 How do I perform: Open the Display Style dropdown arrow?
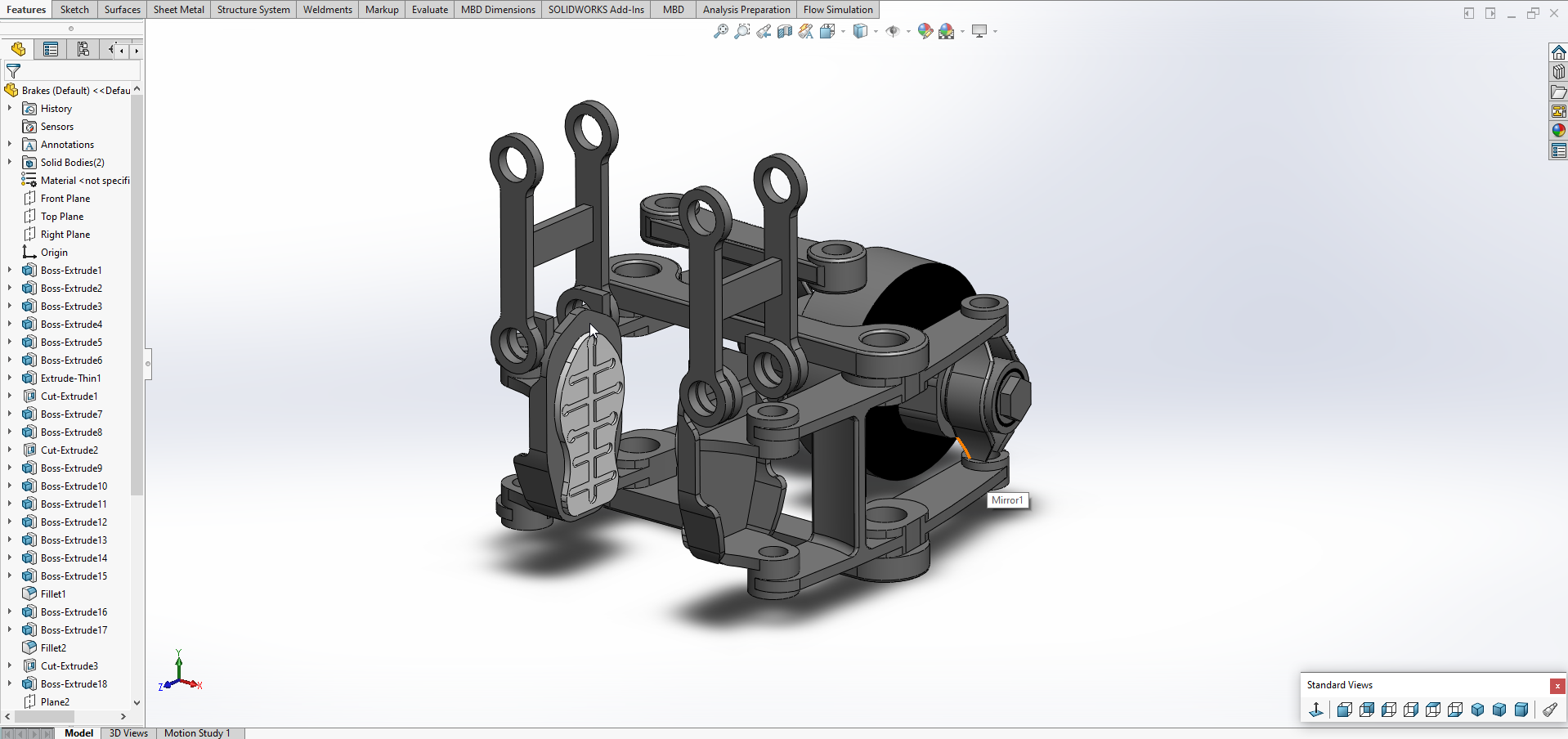pyautogui.click(x=876, y=32)
